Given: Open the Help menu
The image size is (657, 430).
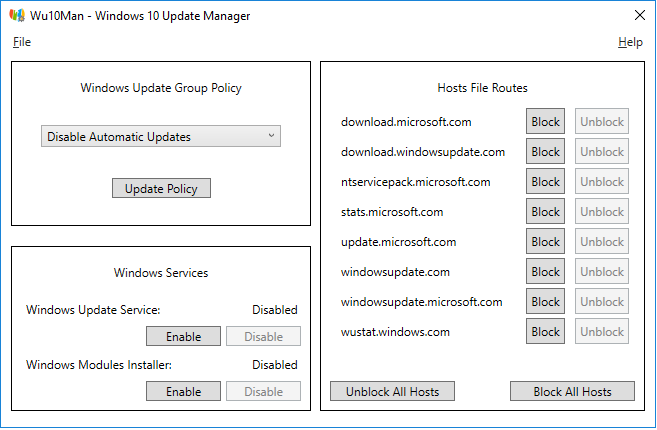Looking at the screenshot, I should click(x=630, y=42).
